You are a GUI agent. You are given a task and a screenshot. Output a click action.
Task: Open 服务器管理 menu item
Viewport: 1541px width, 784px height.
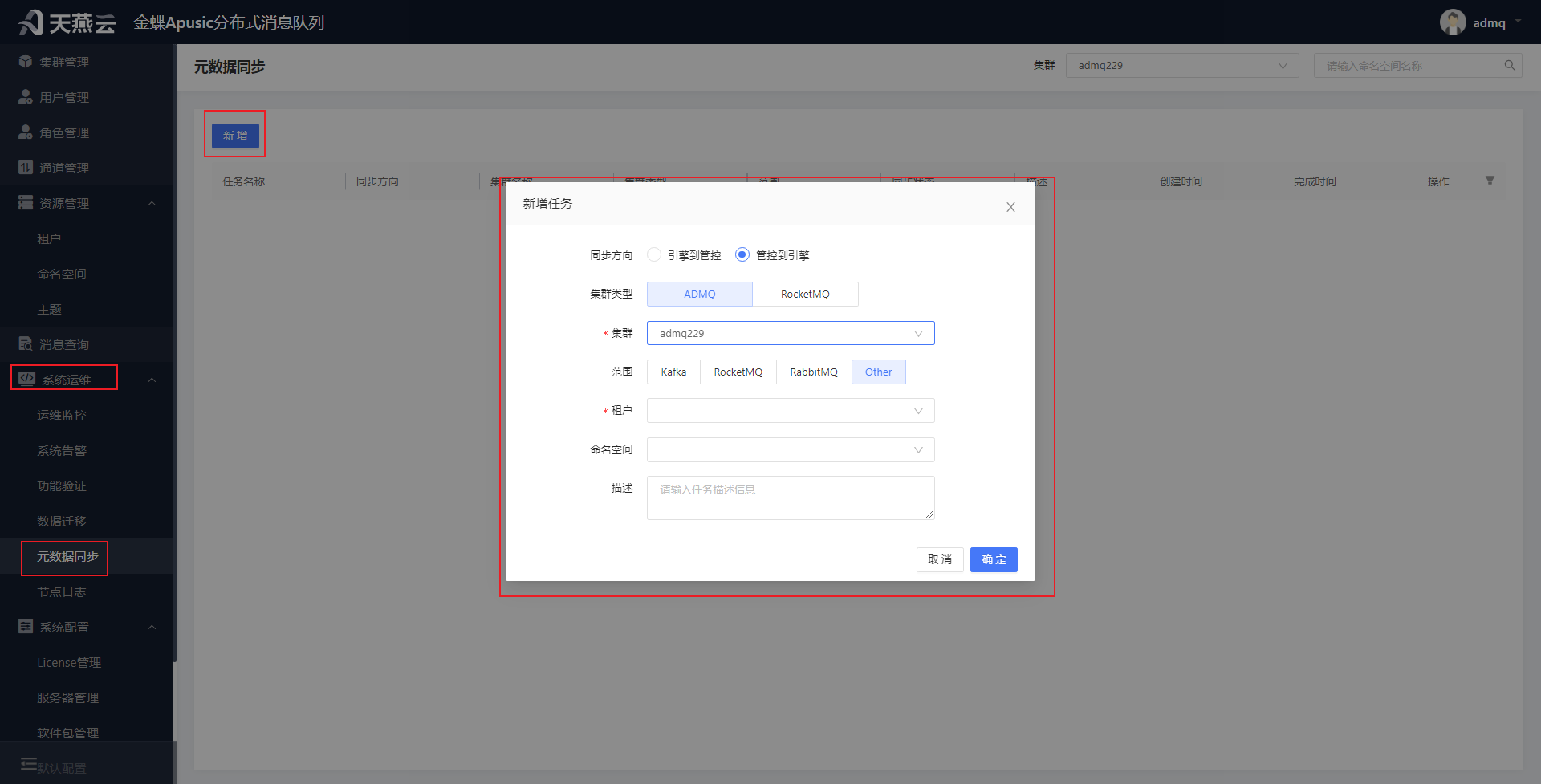pos(68,697)
